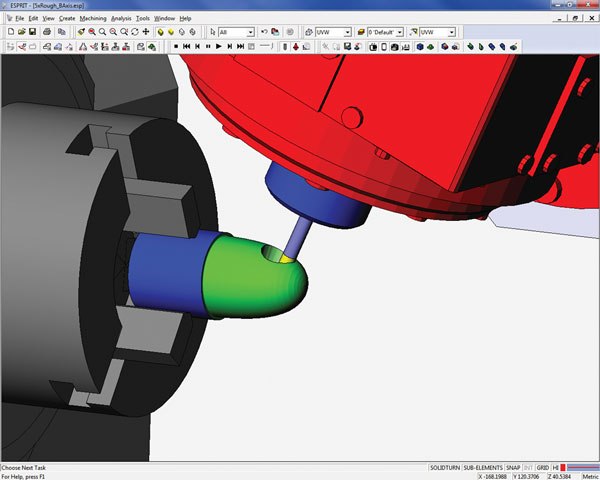600x480 pixels.
Task: Open the 'All' selection filter dropdown
Action: click(250, 32)
